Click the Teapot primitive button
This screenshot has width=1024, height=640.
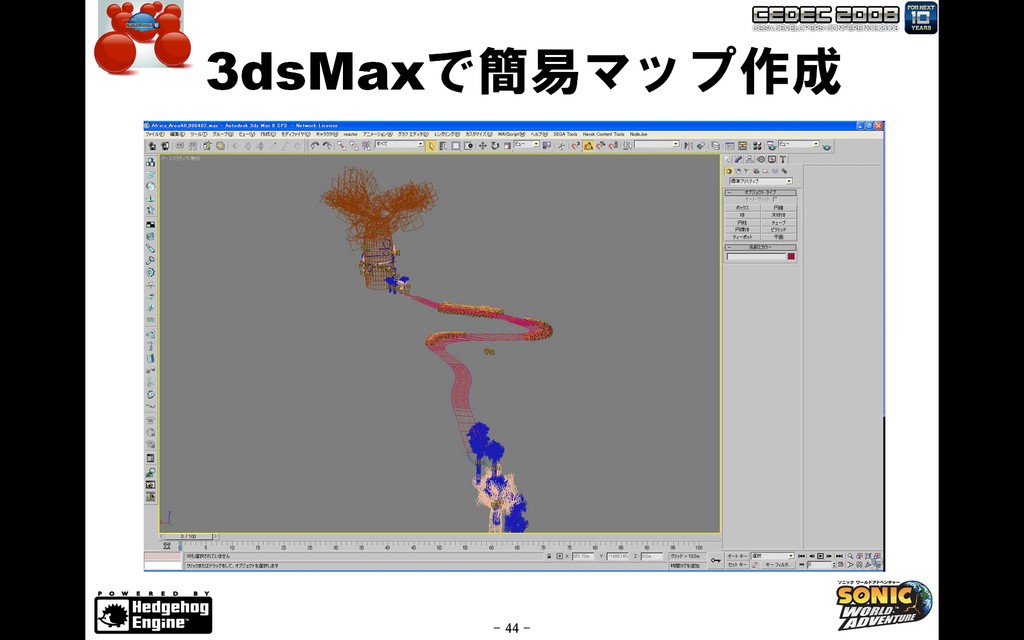[743, 237]
